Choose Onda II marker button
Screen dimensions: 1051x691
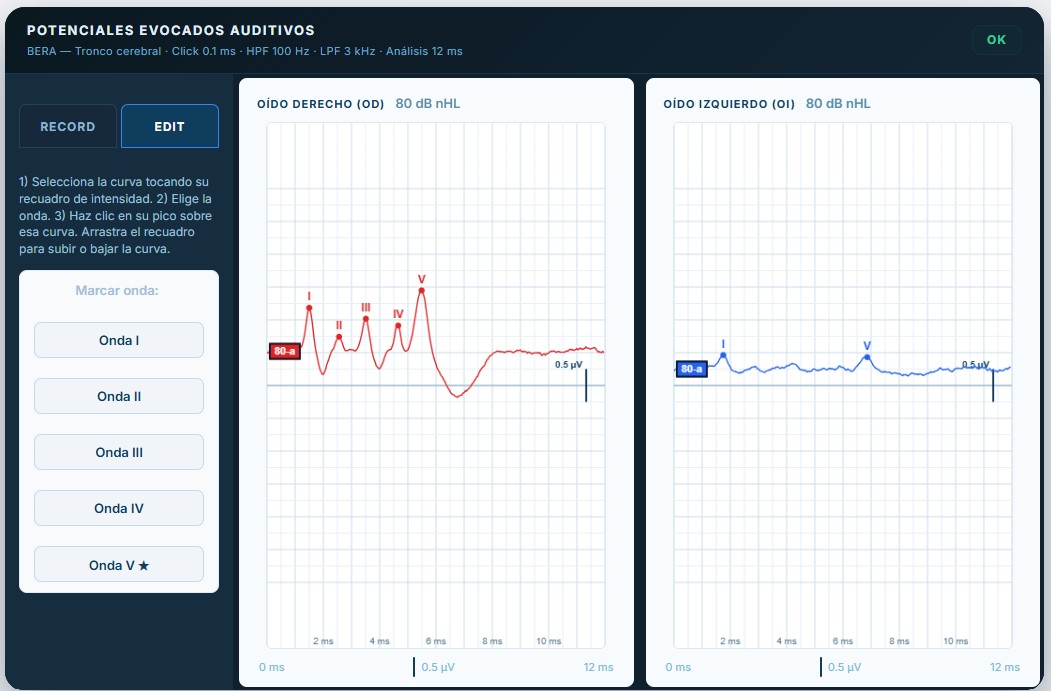point(119,396)
